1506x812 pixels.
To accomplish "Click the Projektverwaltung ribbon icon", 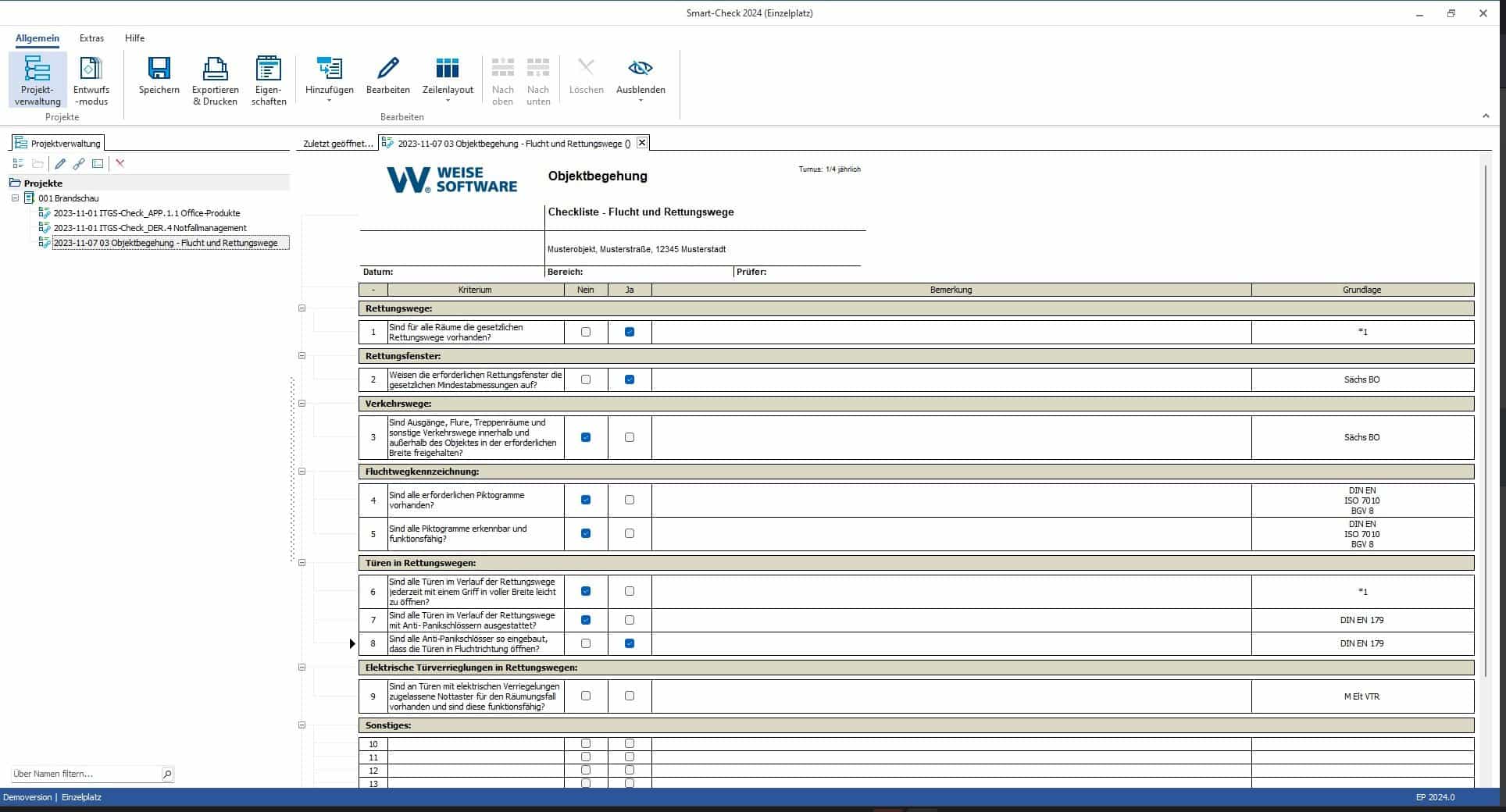I will point(37,69).
